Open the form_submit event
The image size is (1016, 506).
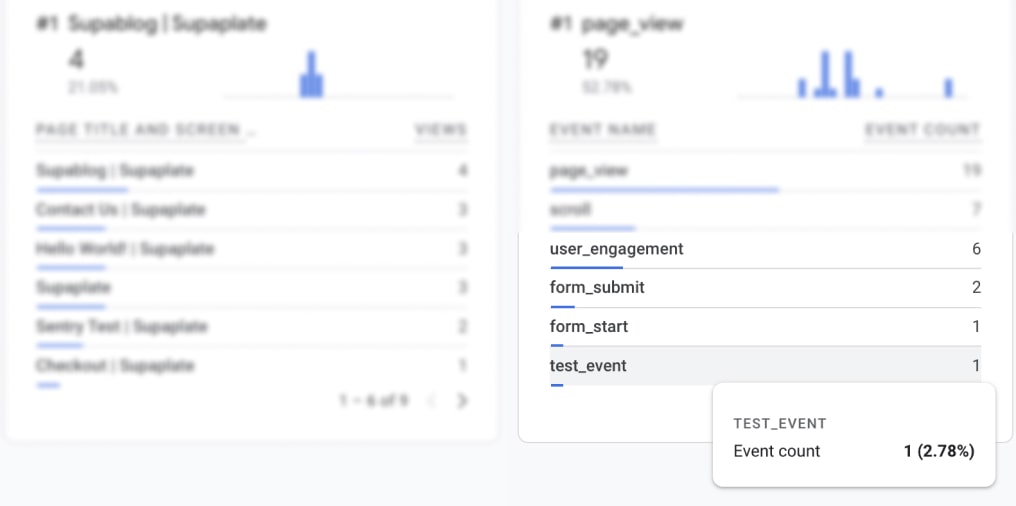tap(765, 288)
